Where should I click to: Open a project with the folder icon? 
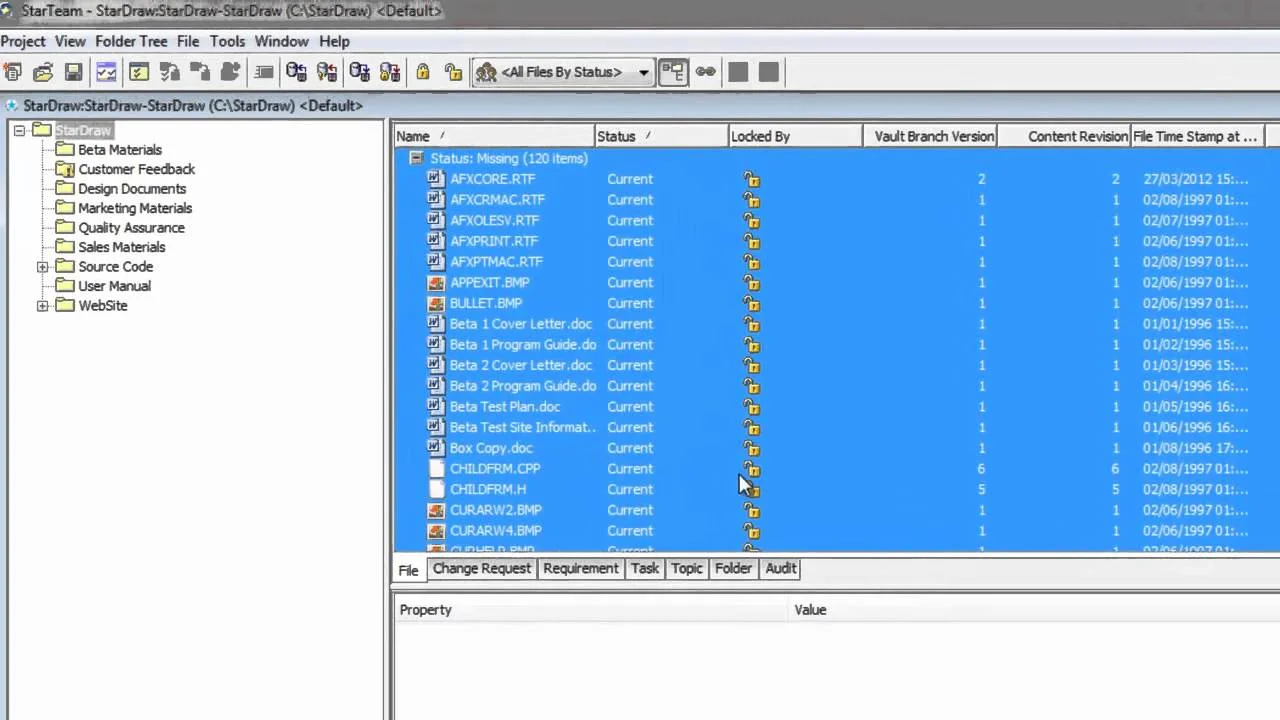pyautogui.click(x=43, y=71)
